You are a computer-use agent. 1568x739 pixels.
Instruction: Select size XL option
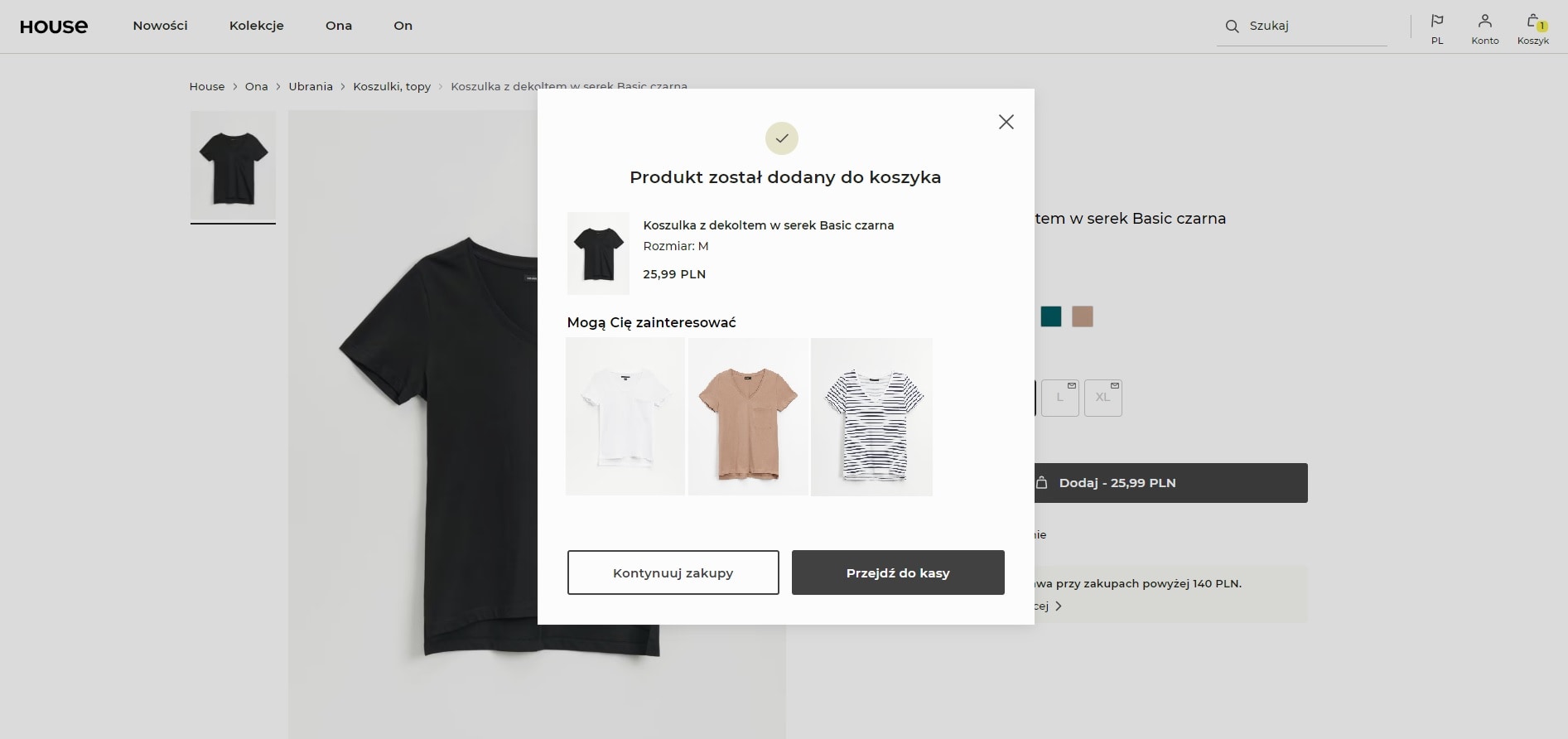click(x=1102, y=398)
